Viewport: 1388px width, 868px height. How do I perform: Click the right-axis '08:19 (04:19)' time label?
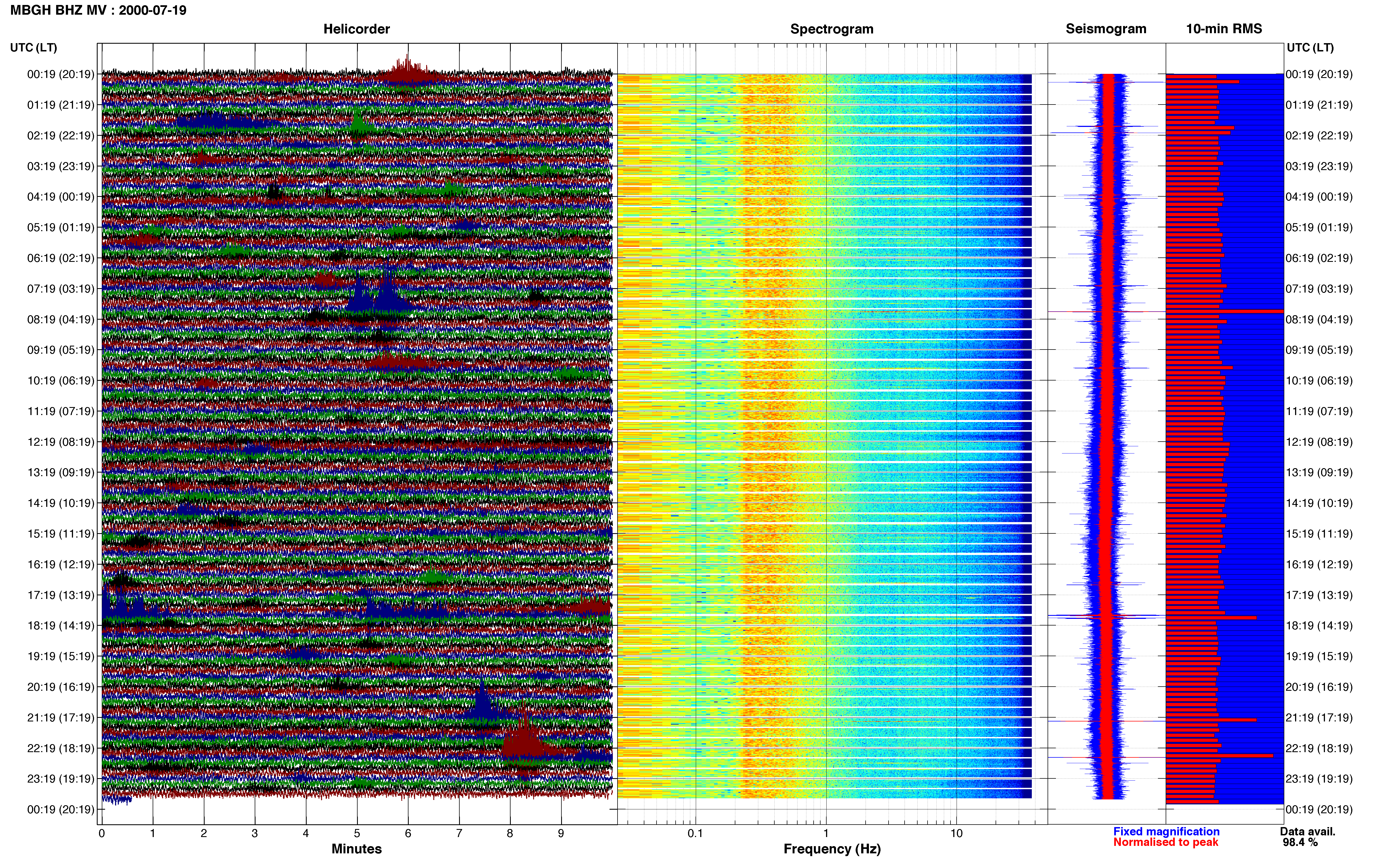click(x=1319, y=319)
